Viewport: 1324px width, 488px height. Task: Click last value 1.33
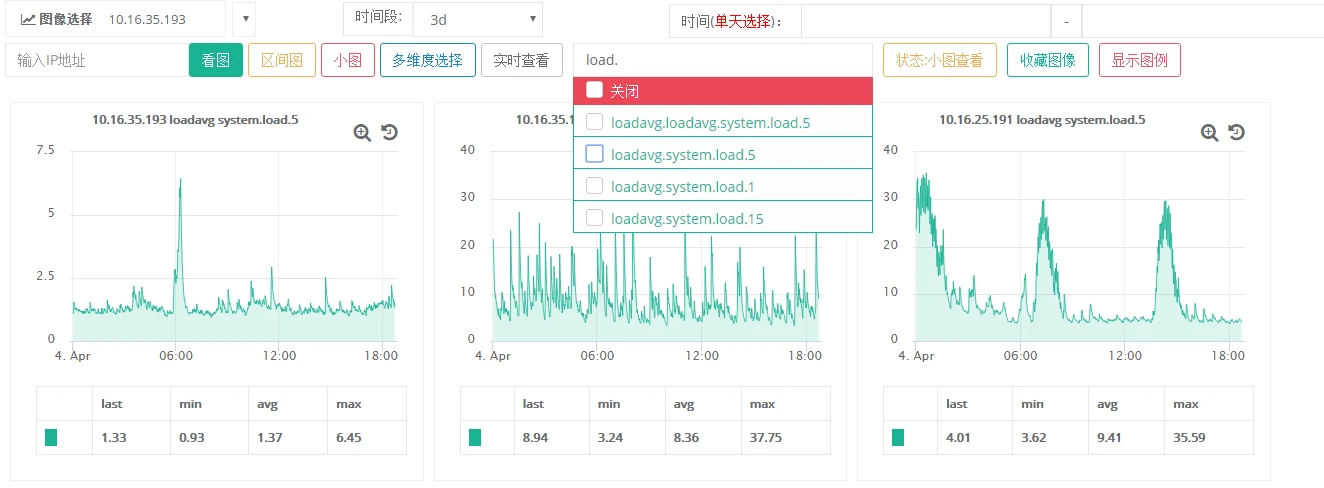pyautogui.click(x=115, y=437)
